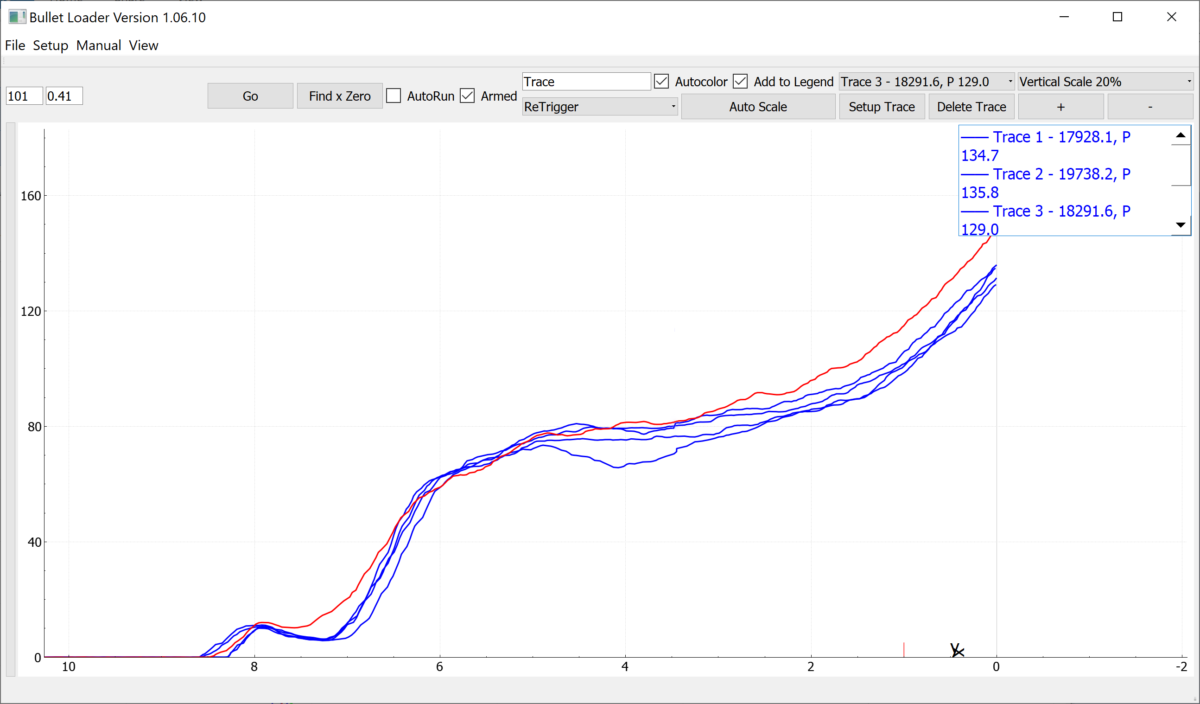The image size is (1200, 704).
Task: Click the plus zoom button
Action: click(x=1060, y=107)
